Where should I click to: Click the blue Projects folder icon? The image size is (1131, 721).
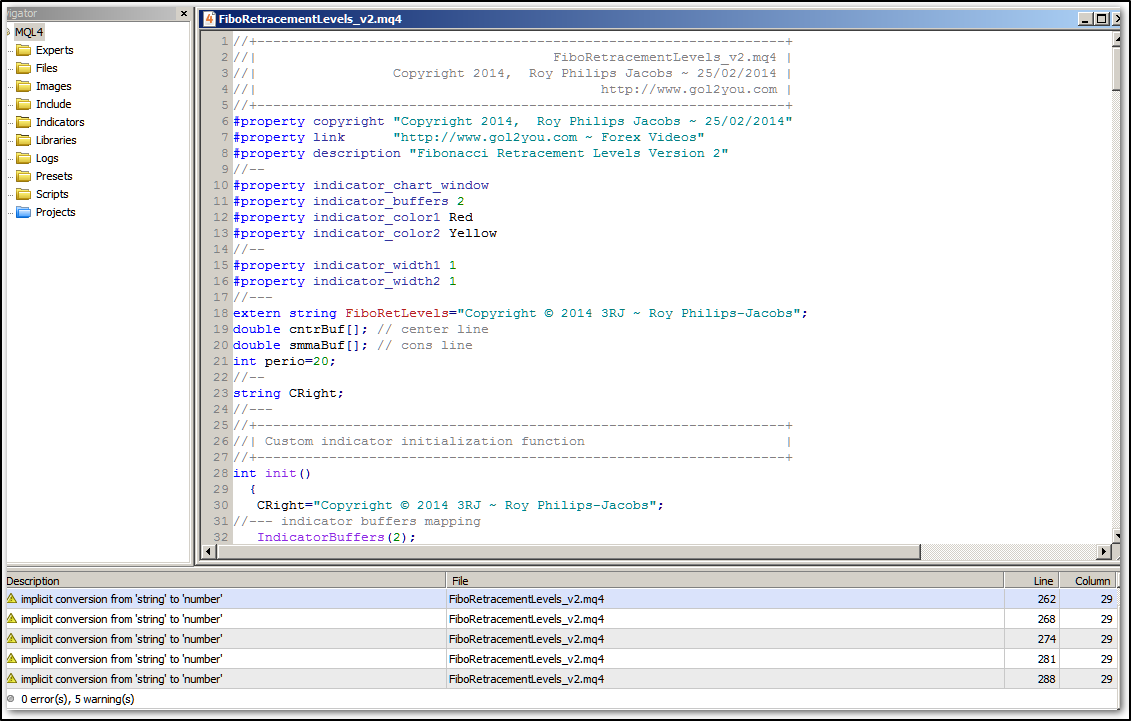coord(23,212)
